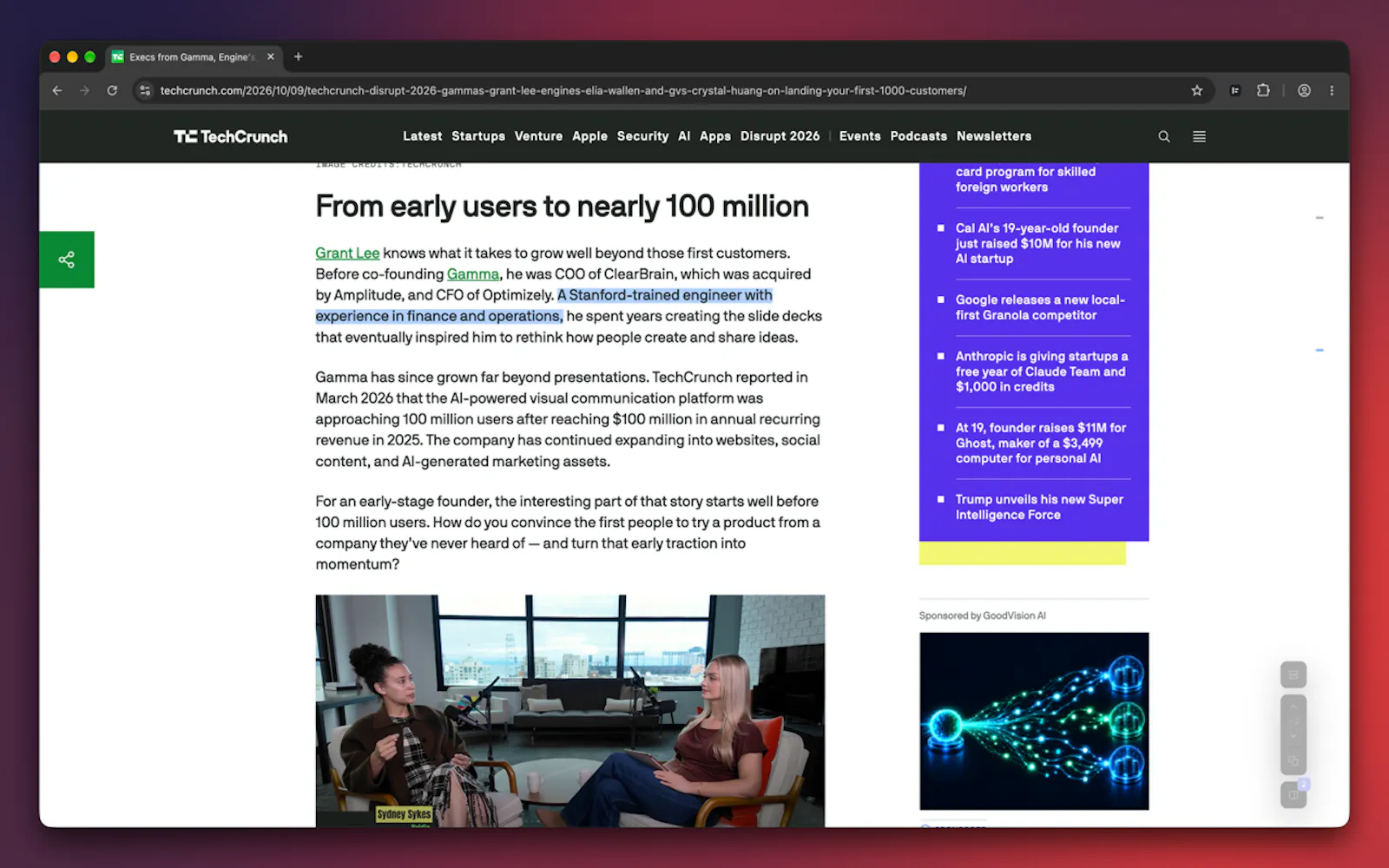The width and height of the screenshot is (1389, 868).
Task: Open the TechCrunch search icon
Action: click(x=1164, y=136)
